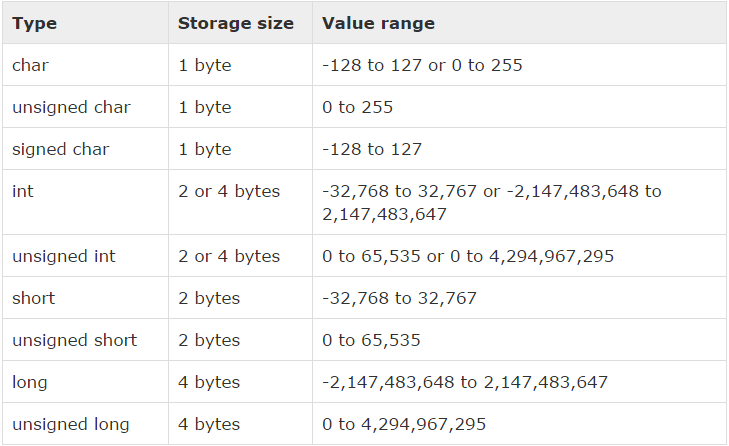Click the value range of the short type
729x446 pixels.
click(x=399, y=298)
